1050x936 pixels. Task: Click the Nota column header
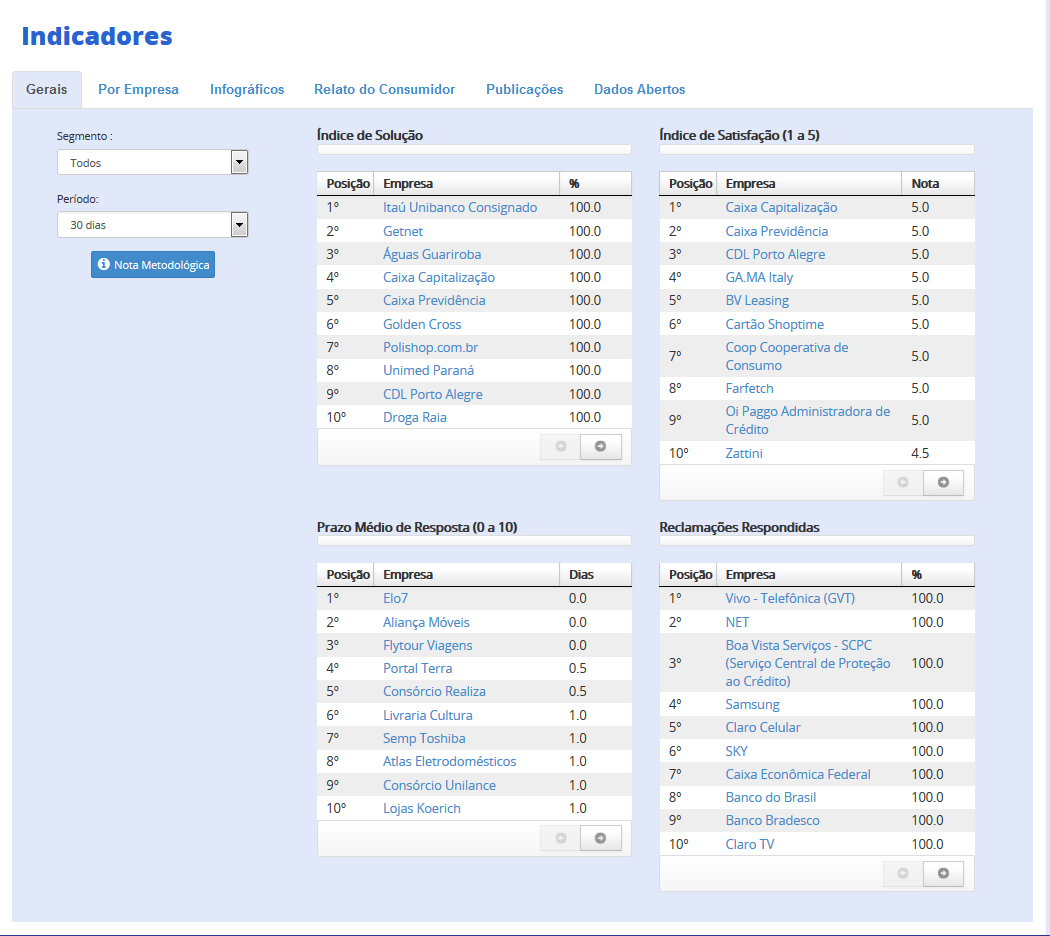[938, 183]
